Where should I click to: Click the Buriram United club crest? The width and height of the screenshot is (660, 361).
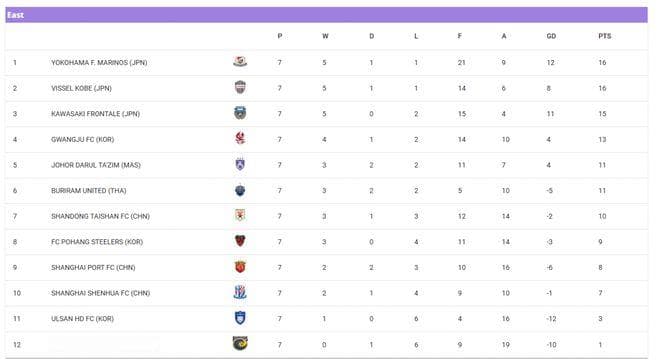(x=240, y=190)
